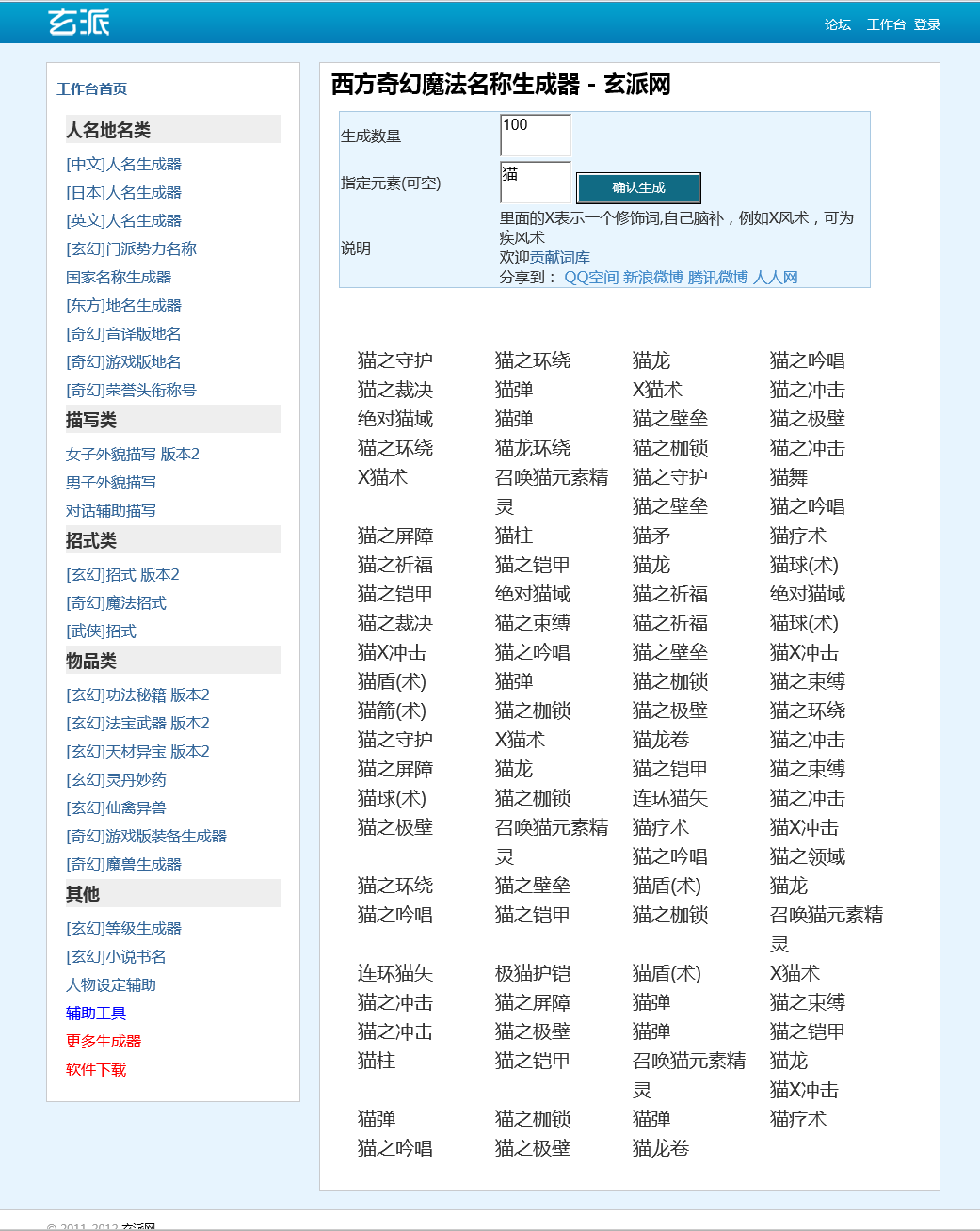Open [奇幻]游戏版装备生成器

click(146, 836)
